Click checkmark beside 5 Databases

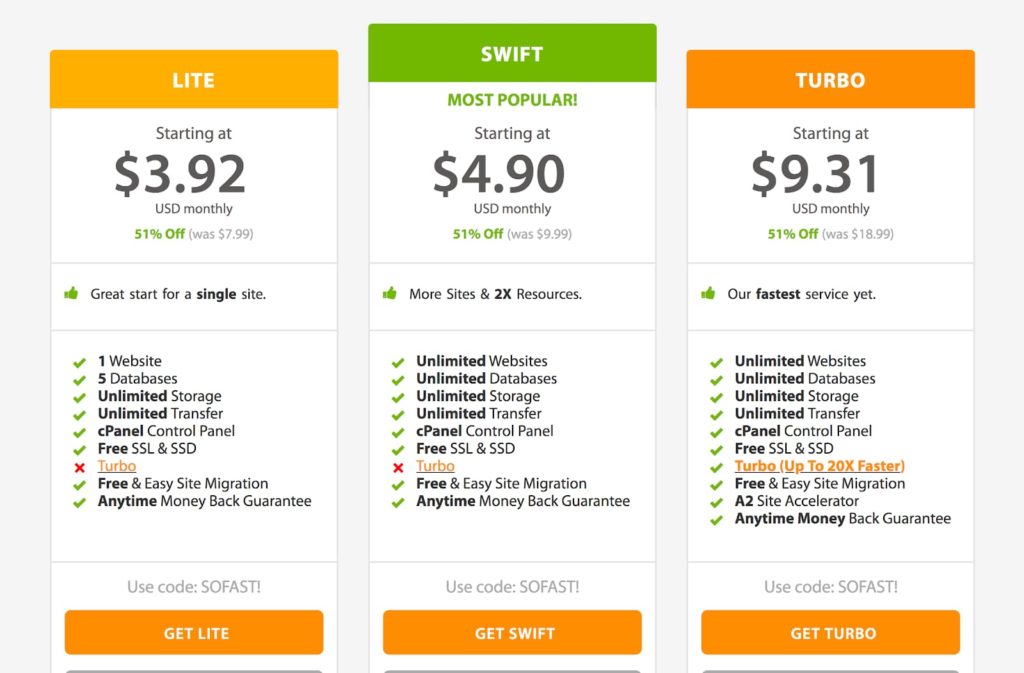[x=80, y=380]
